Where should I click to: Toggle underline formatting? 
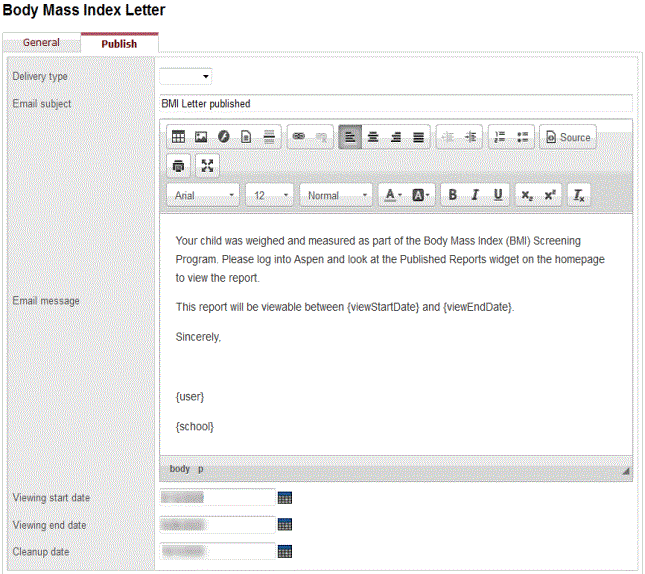pos(498,195)
